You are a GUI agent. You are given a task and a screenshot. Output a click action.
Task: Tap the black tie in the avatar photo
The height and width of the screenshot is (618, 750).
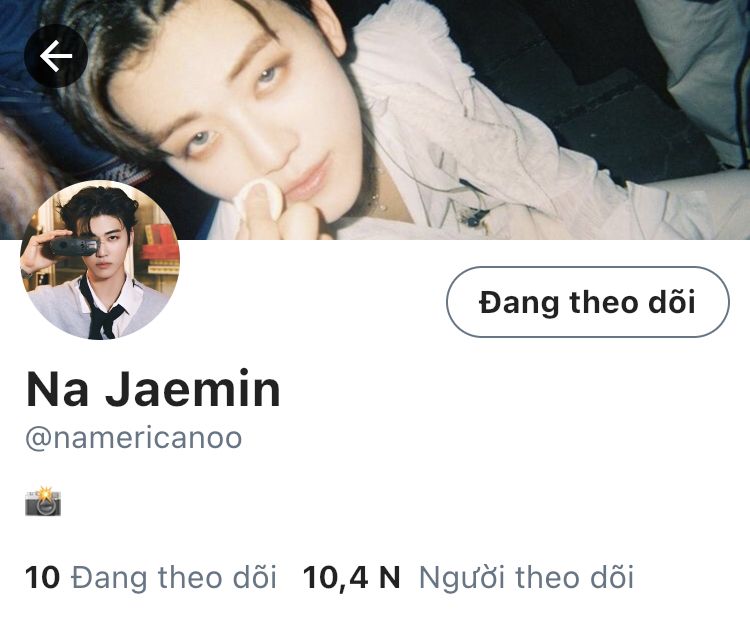click(x=102, y=311)
